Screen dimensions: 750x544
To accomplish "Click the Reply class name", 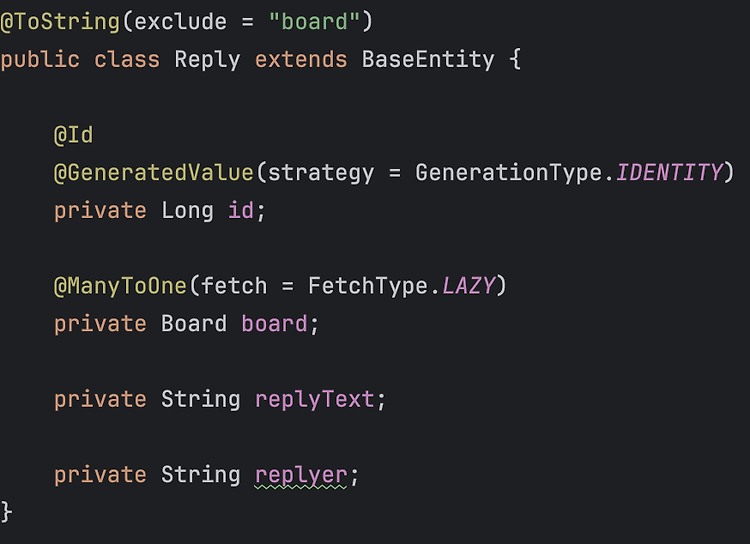I will pos(207,60).
